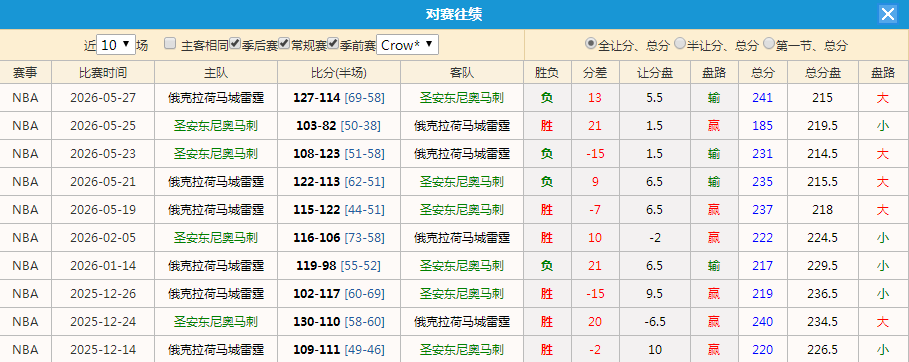
Task: Click the 让分盘 column header
Action: tap(655, 73)
